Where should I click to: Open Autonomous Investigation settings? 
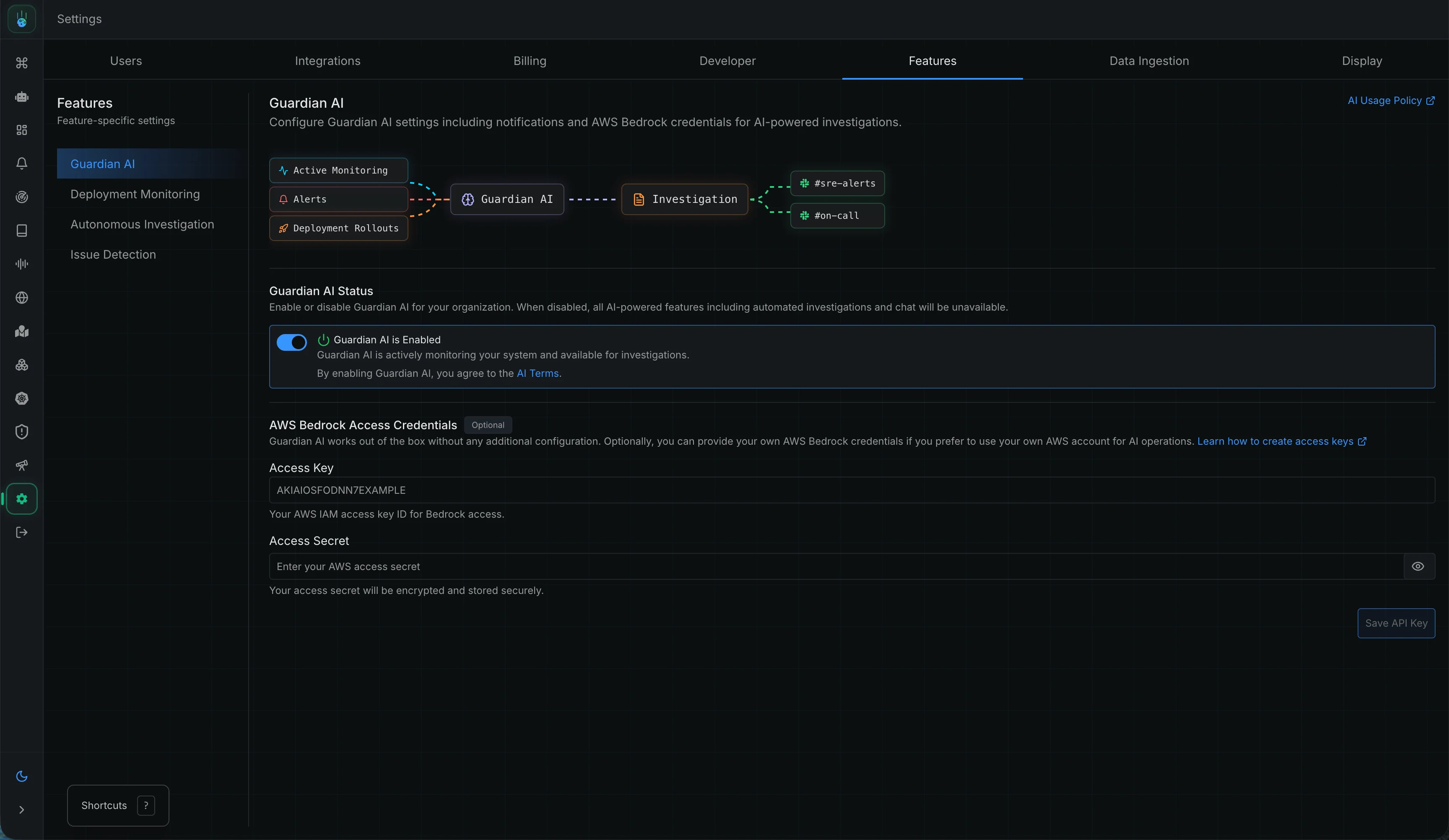pos(142,224)
